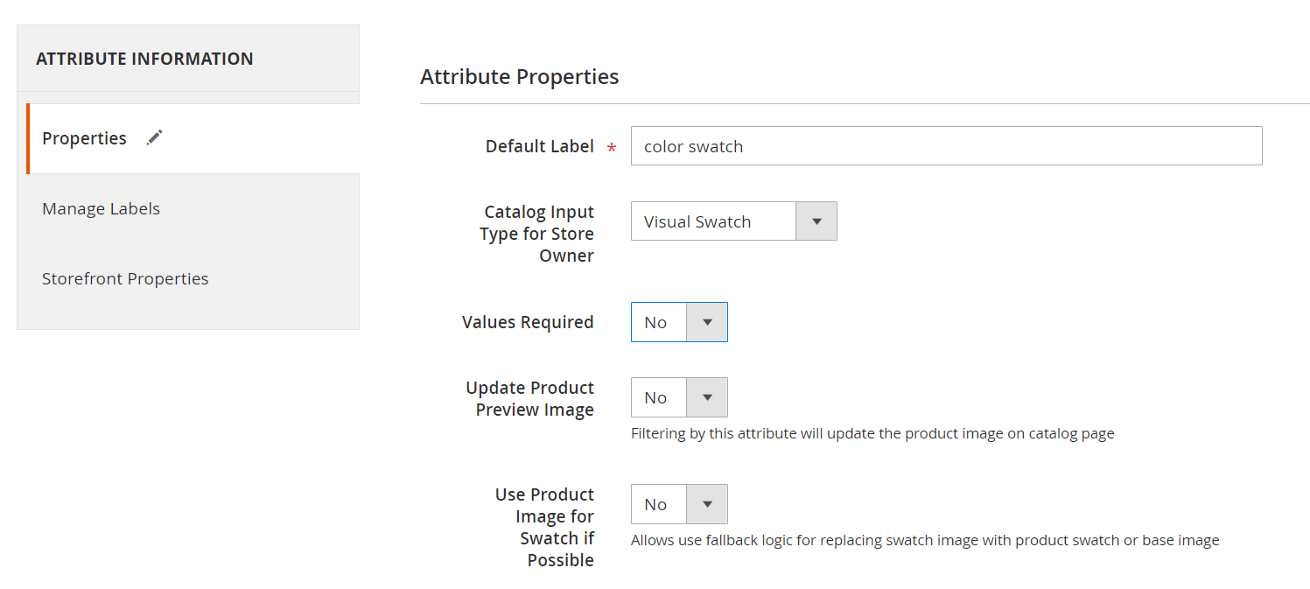Click the pencil edit icon beside Properties
This screenshot has height=589, width=1310.
(x=154, y=138)
